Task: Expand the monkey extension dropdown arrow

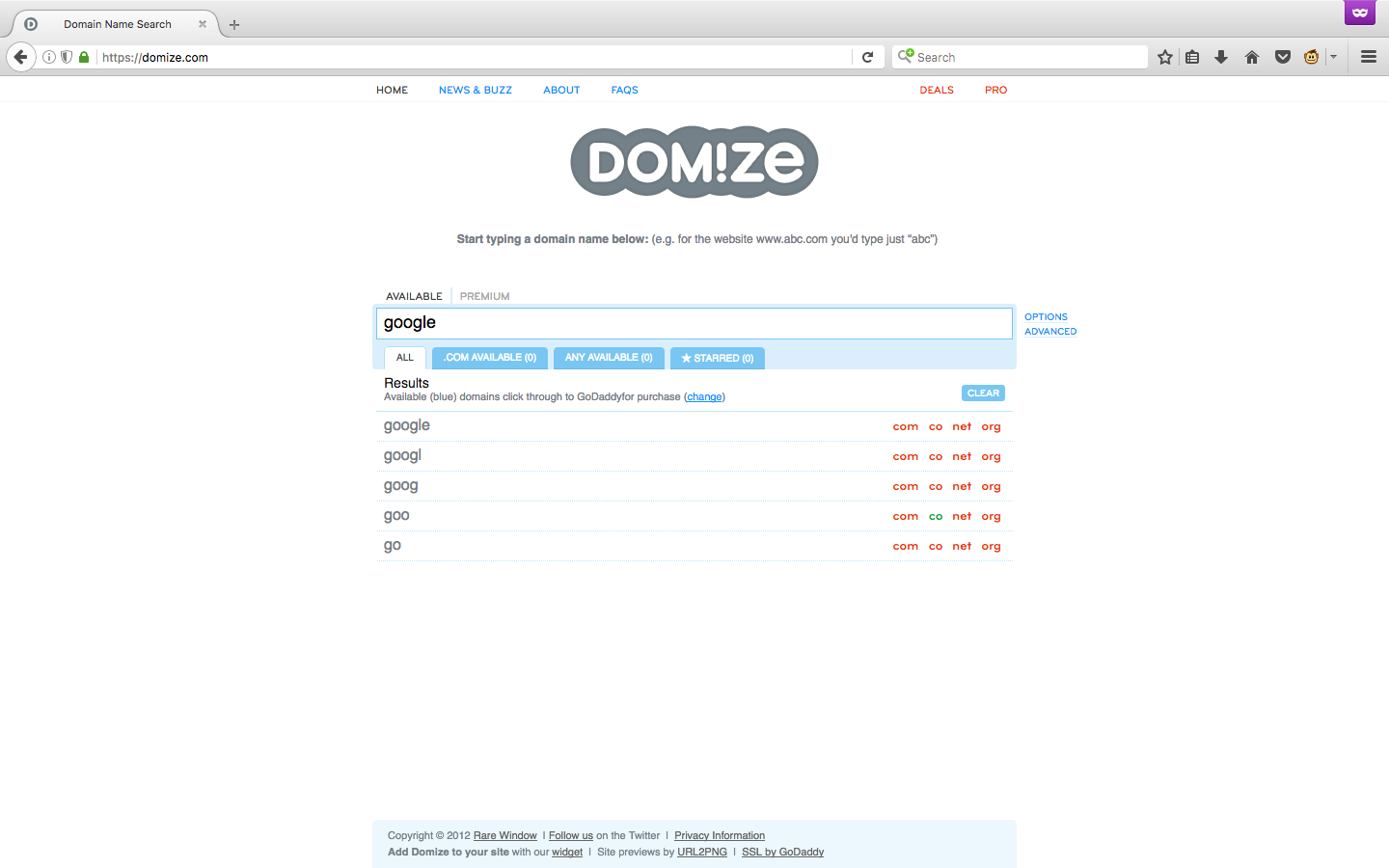Action: (x=1333, y=57)
